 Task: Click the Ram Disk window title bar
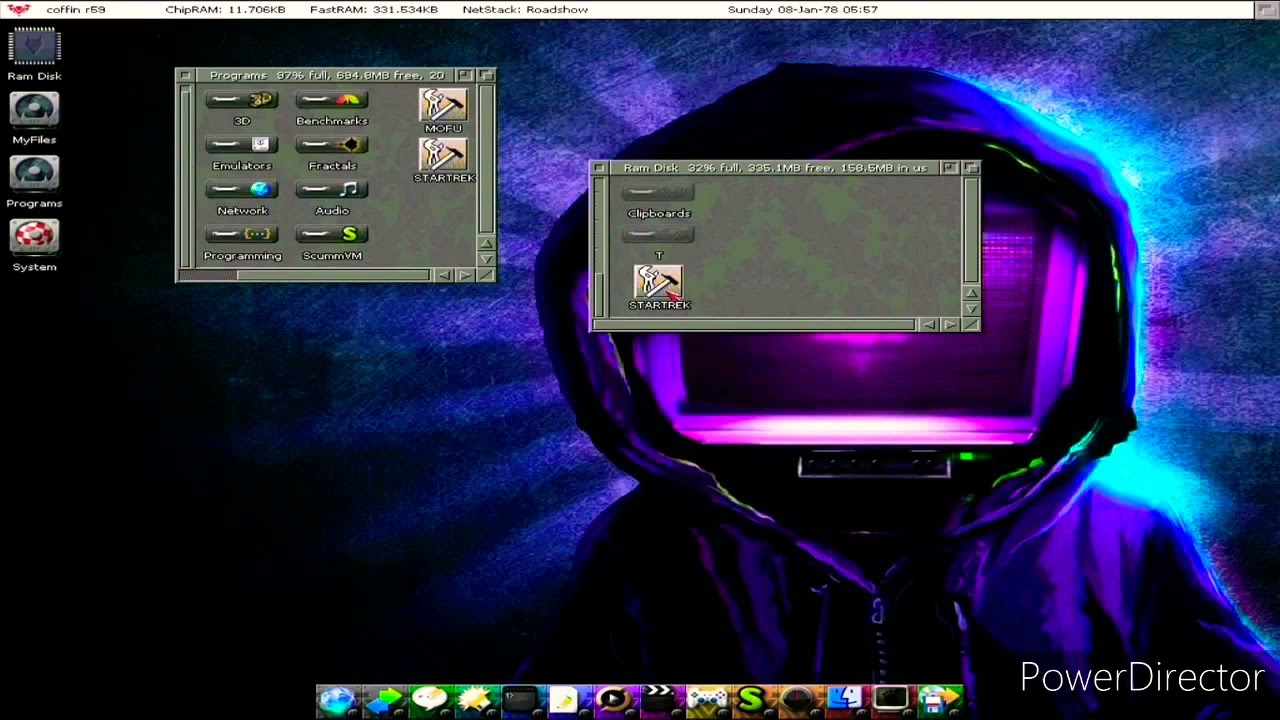[x=775, y=168]
